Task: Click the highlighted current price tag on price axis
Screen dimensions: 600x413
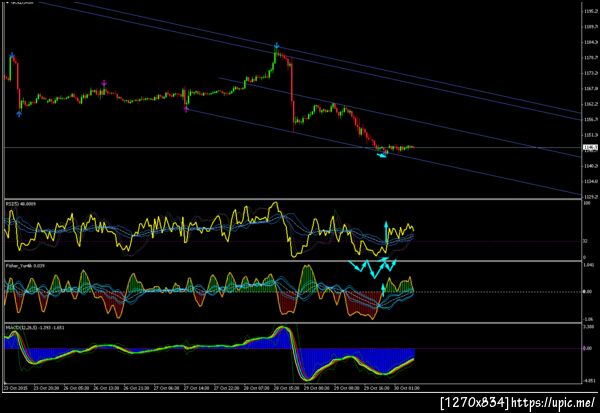Action: (590, 147)
